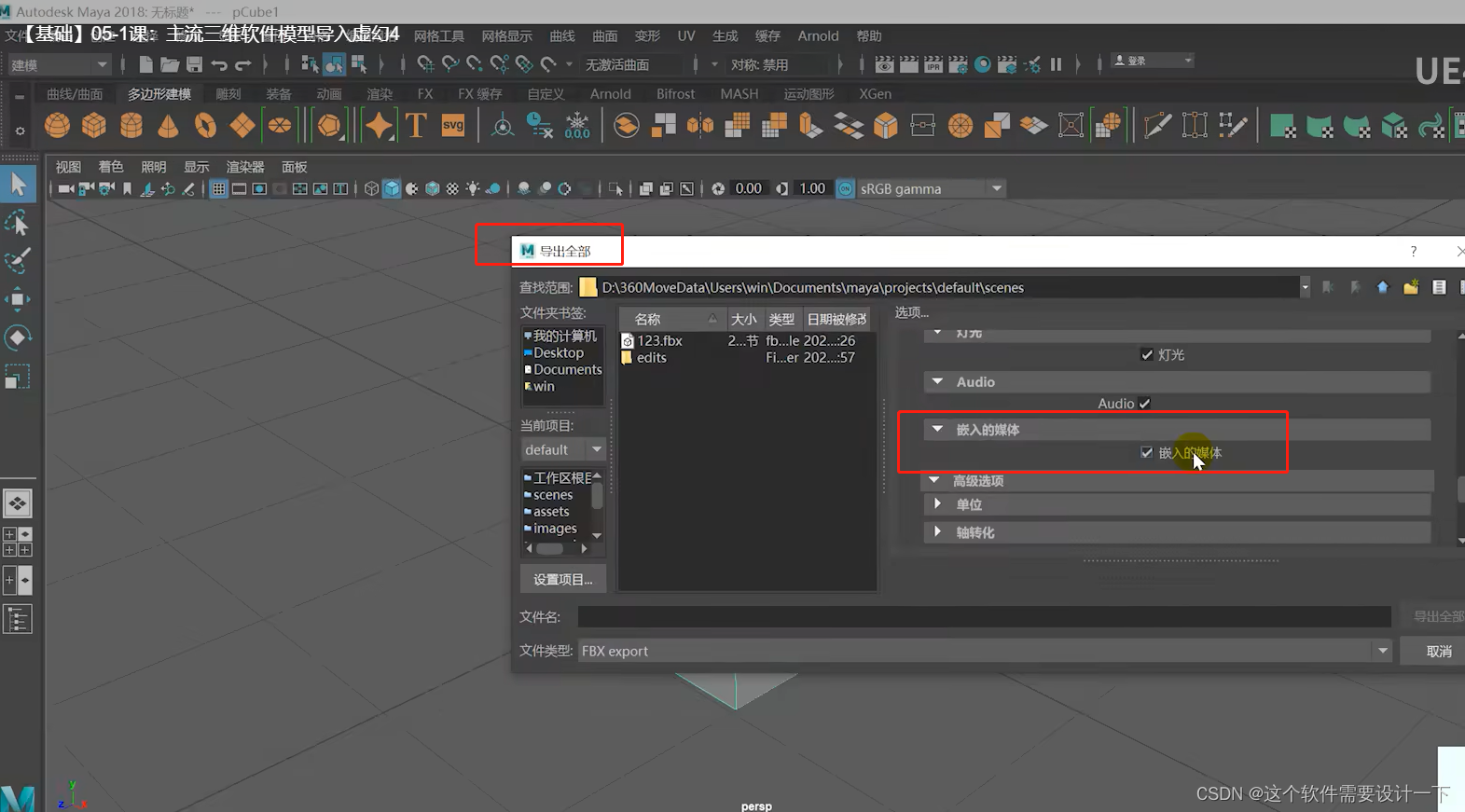The height and width of the screenshot is (812, 1465).
Task: Toggle the viewport grid display
Action: tap(218, 188)
